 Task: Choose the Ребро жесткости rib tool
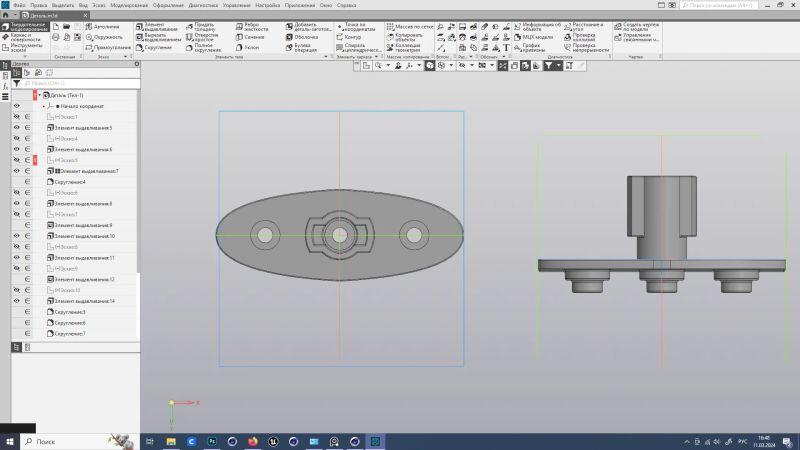[x=258, y=25]
